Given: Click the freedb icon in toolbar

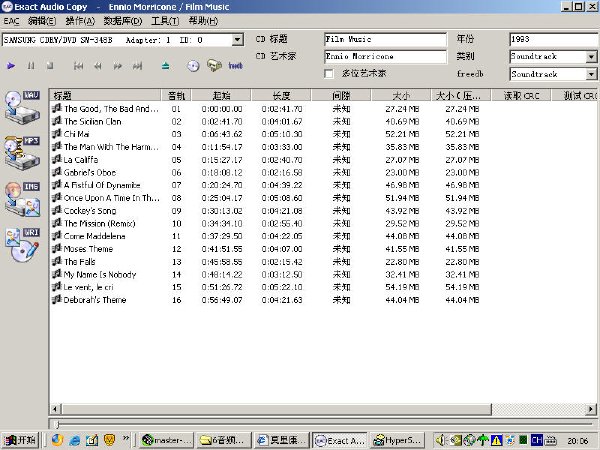Looking at the screenshot, I should click(x=235, y=66).
